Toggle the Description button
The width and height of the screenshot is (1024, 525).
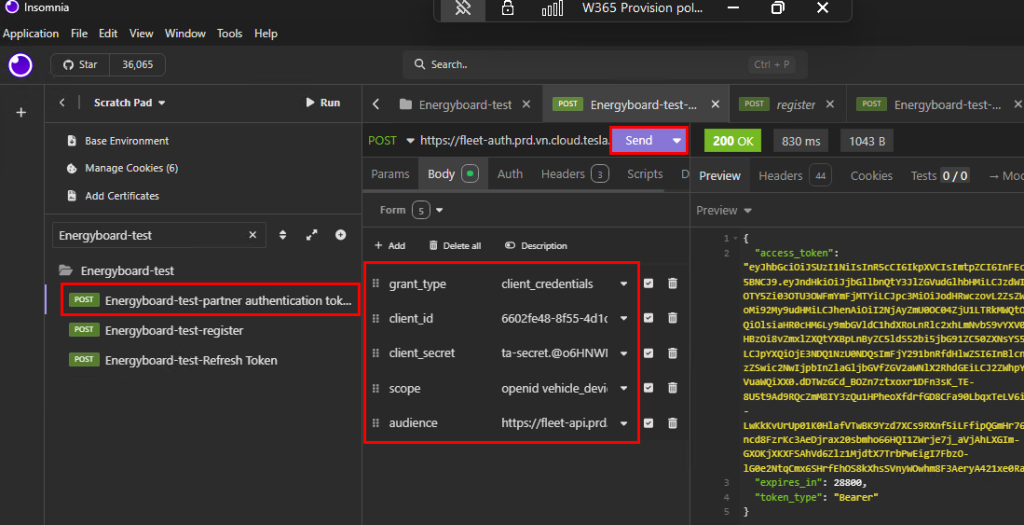pyautogui.click(x=536, y=246)
